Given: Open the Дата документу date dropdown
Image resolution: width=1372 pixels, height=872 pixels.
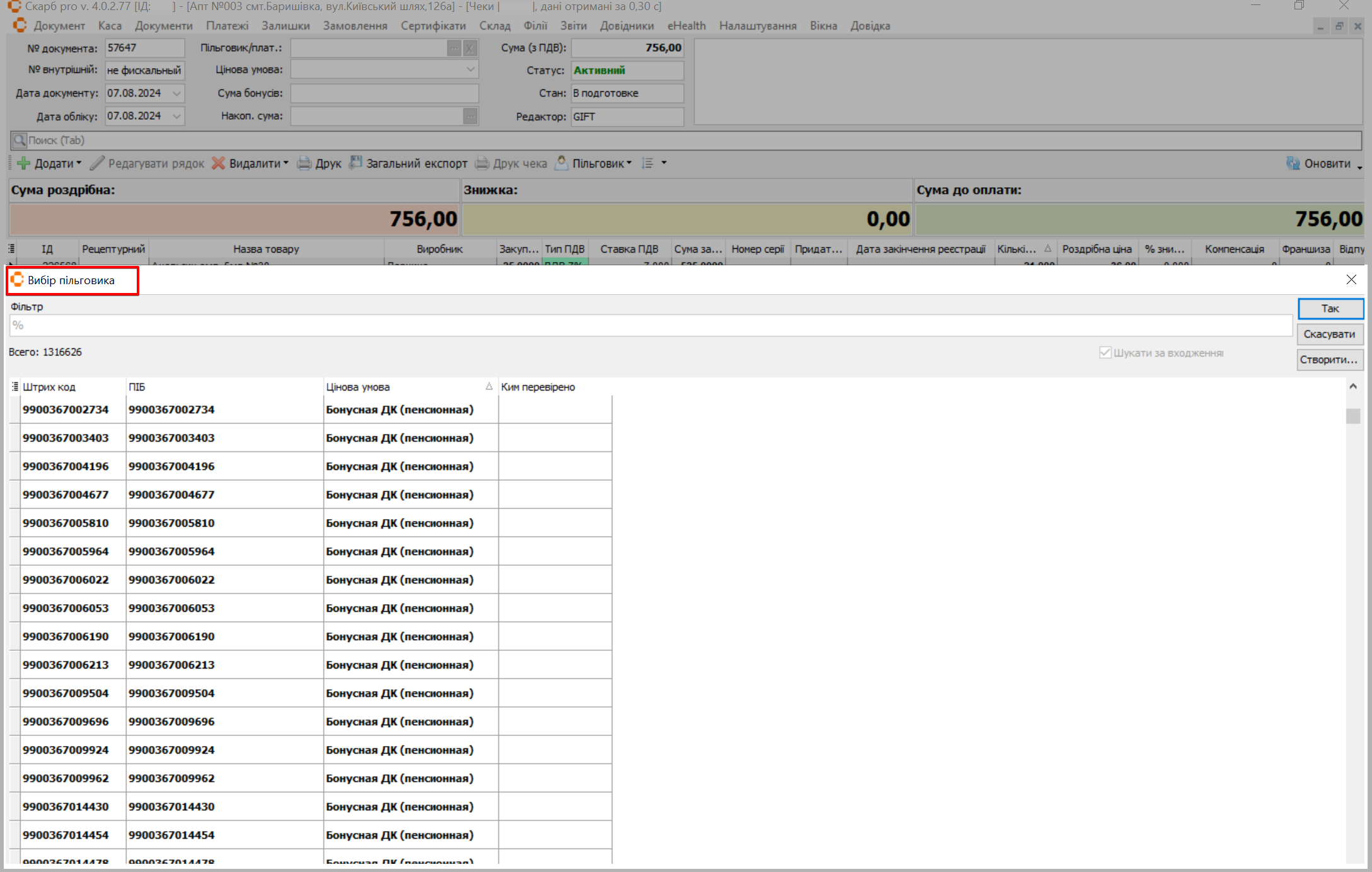Looking at the screenshot, I should tap(177, 93).
